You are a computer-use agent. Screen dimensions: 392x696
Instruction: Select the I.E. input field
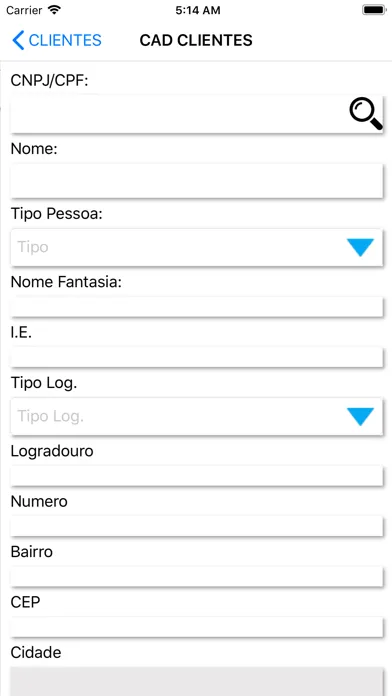[x=197, y=357]
